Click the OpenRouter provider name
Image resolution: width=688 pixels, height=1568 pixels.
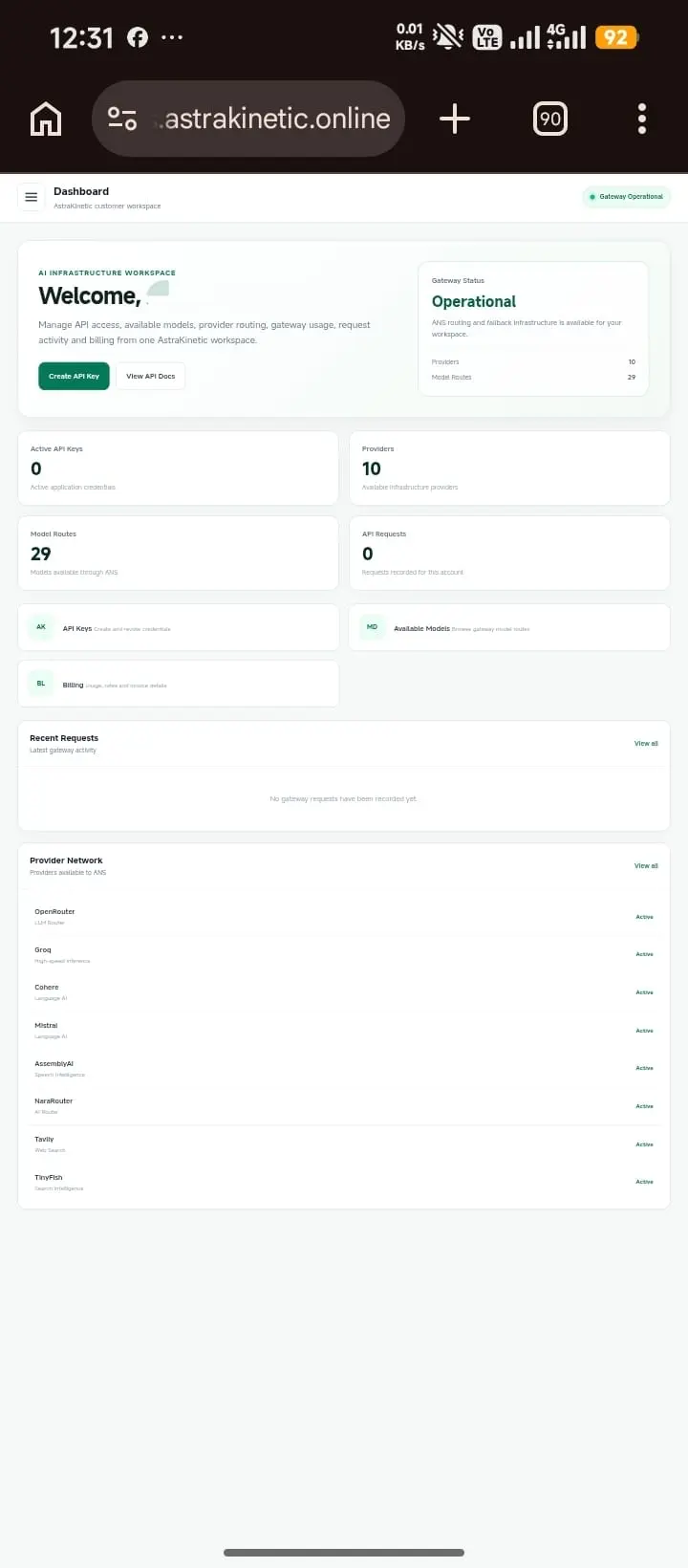pyautogui.click(x=54, y=912)
